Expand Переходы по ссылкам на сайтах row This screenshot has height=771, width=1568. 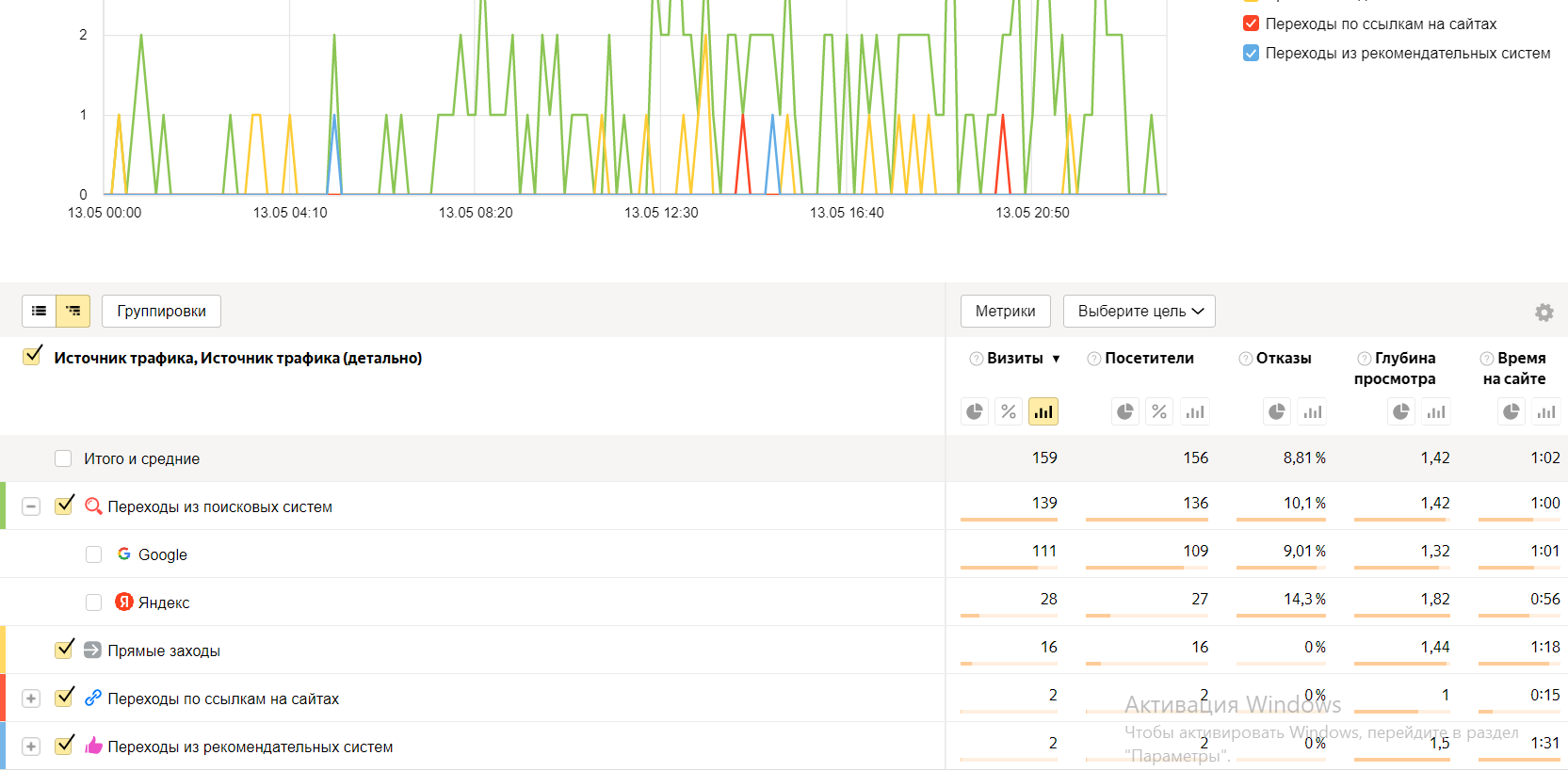coord(31,699)
